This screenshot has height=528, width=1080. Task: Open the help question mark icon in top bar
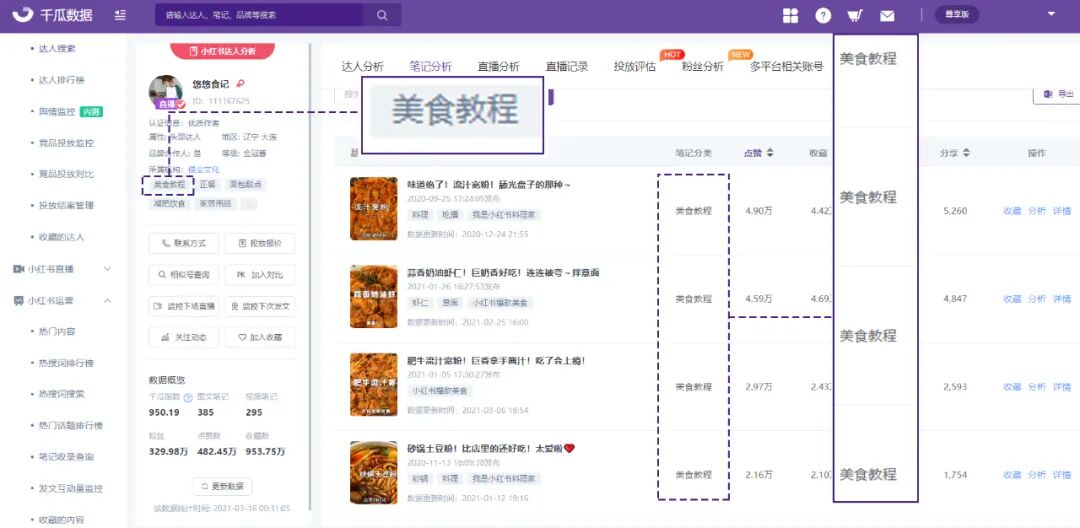823,15
